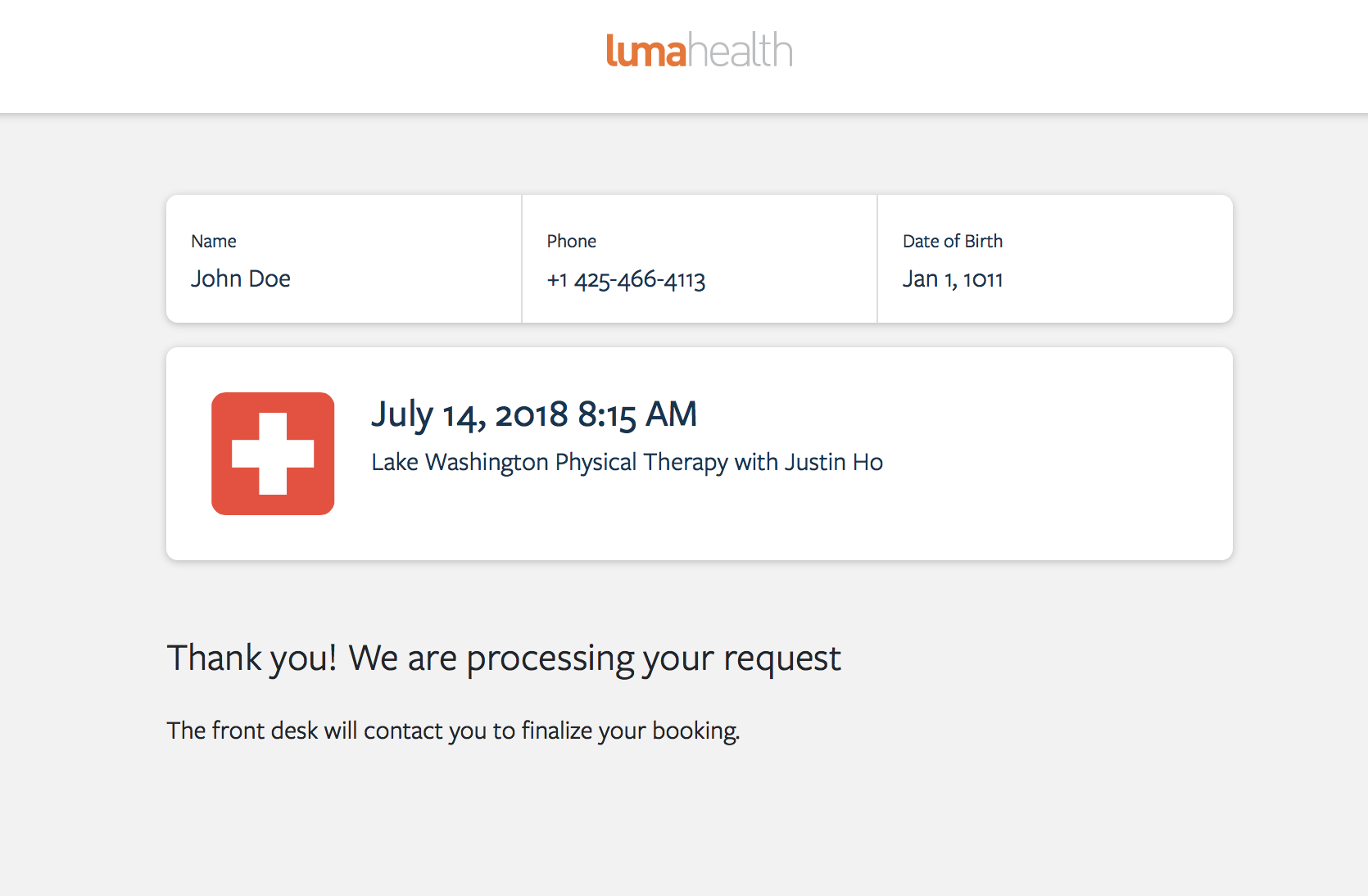The width and height of the screenshot is (1368, 896).
Task: Click the white header bar
Action: [684, 57]
